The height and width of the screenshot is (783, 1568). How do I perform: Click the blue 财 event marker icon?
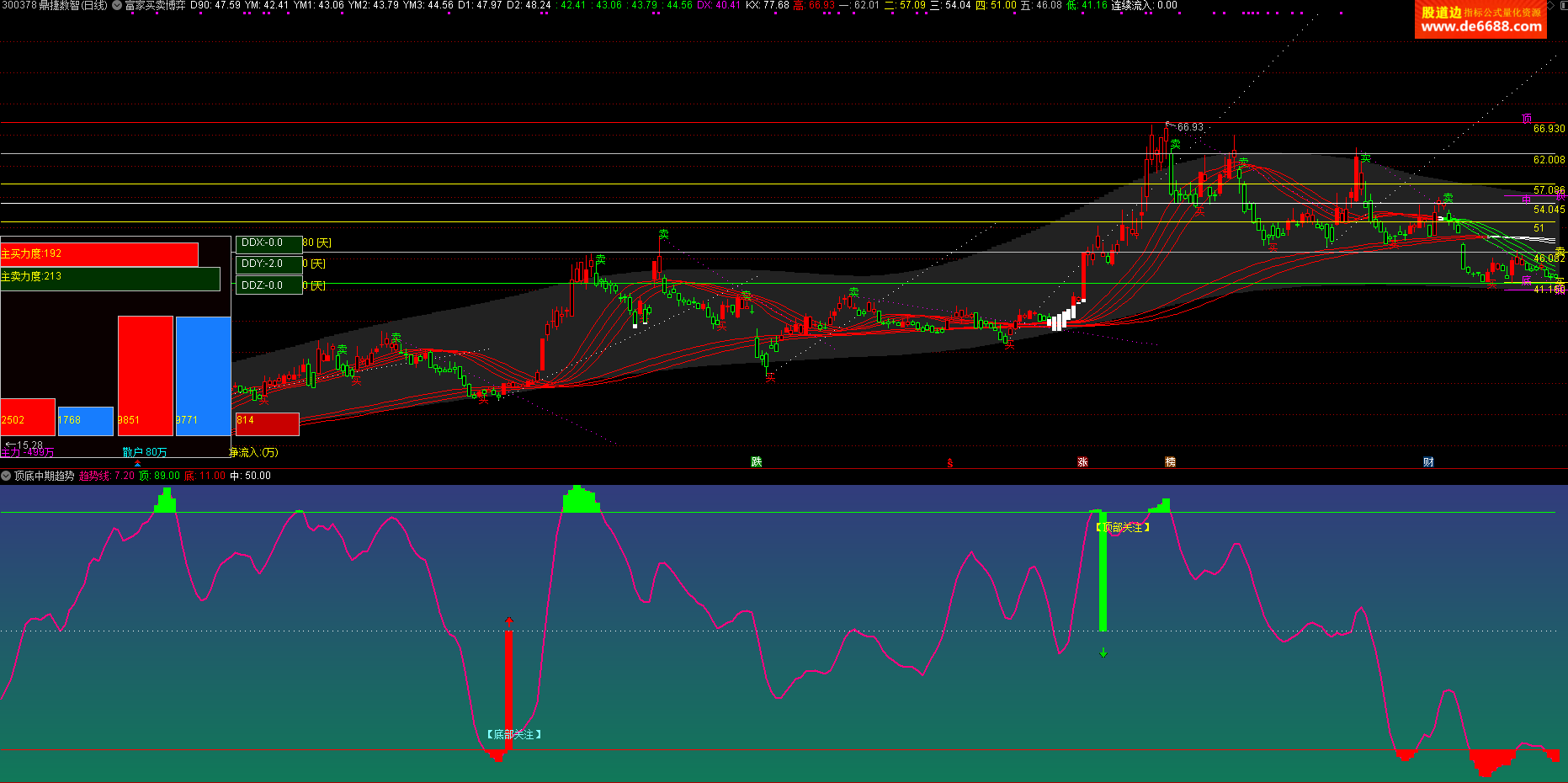(1428, 461)
